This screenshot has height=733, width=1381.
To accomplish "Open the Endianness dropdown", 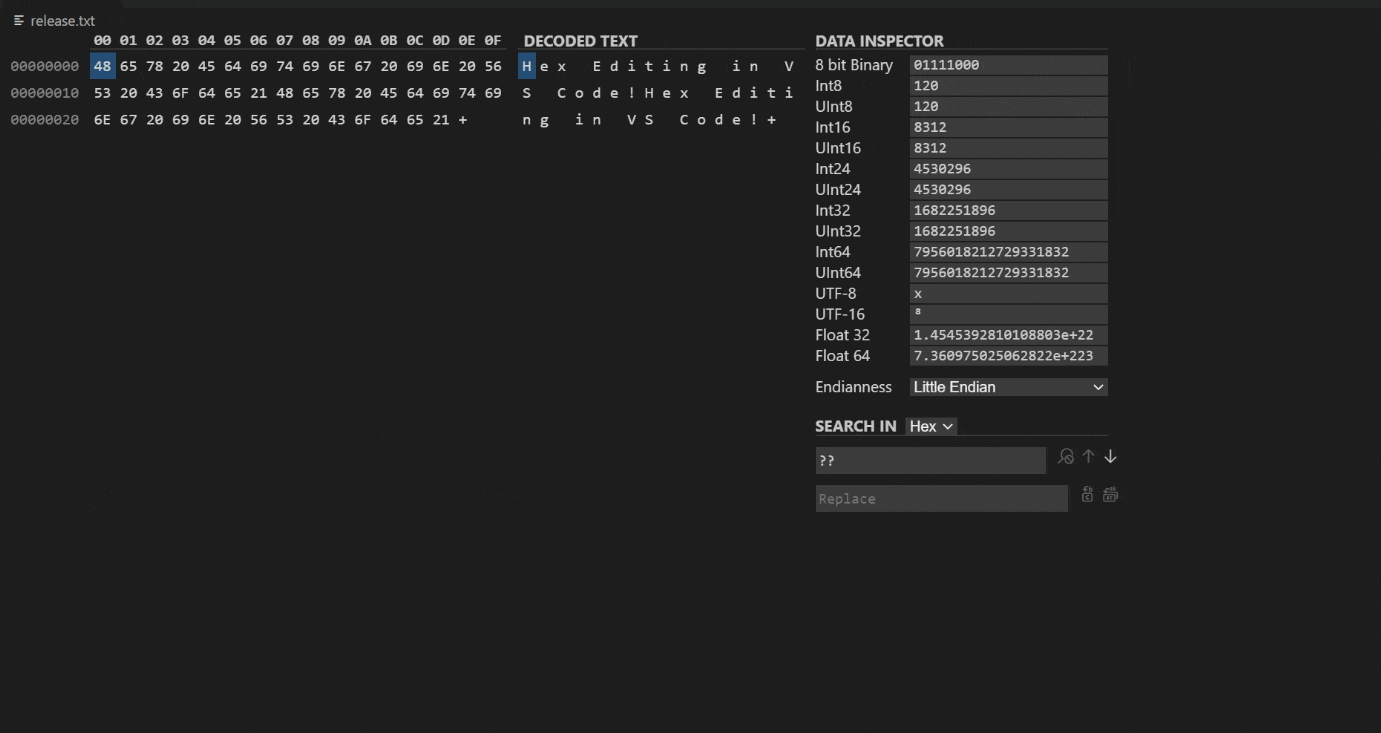I will (x=1008, y=387).
